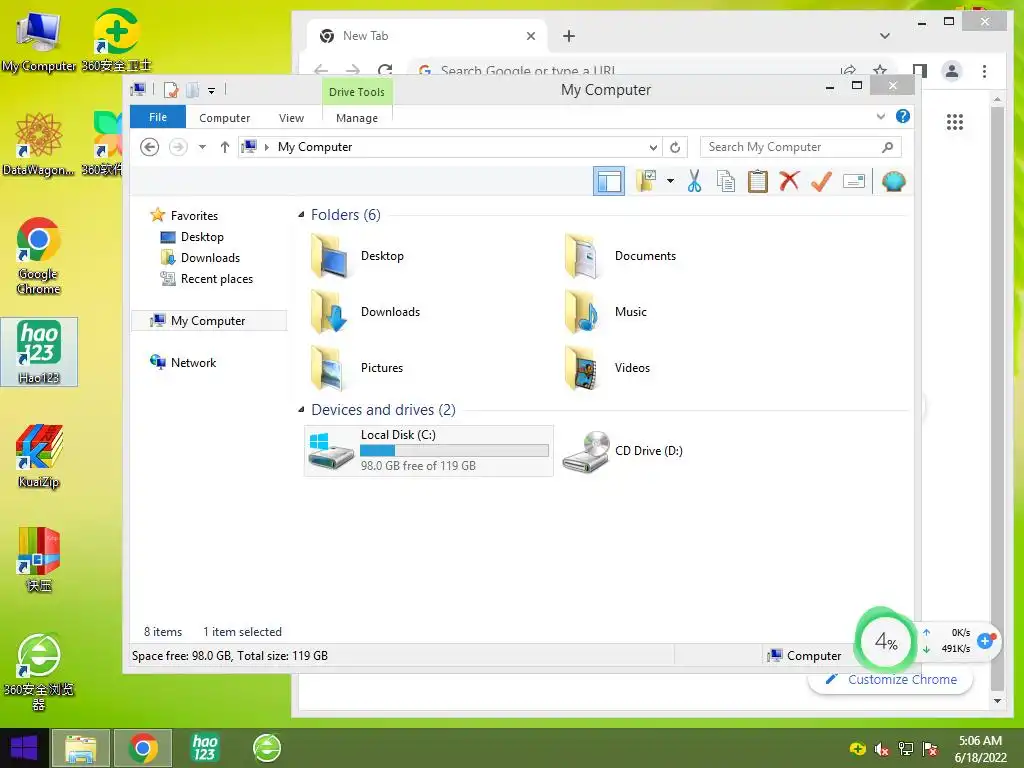
Task: Click the muted volume tray icon
Action: point(882,750)
